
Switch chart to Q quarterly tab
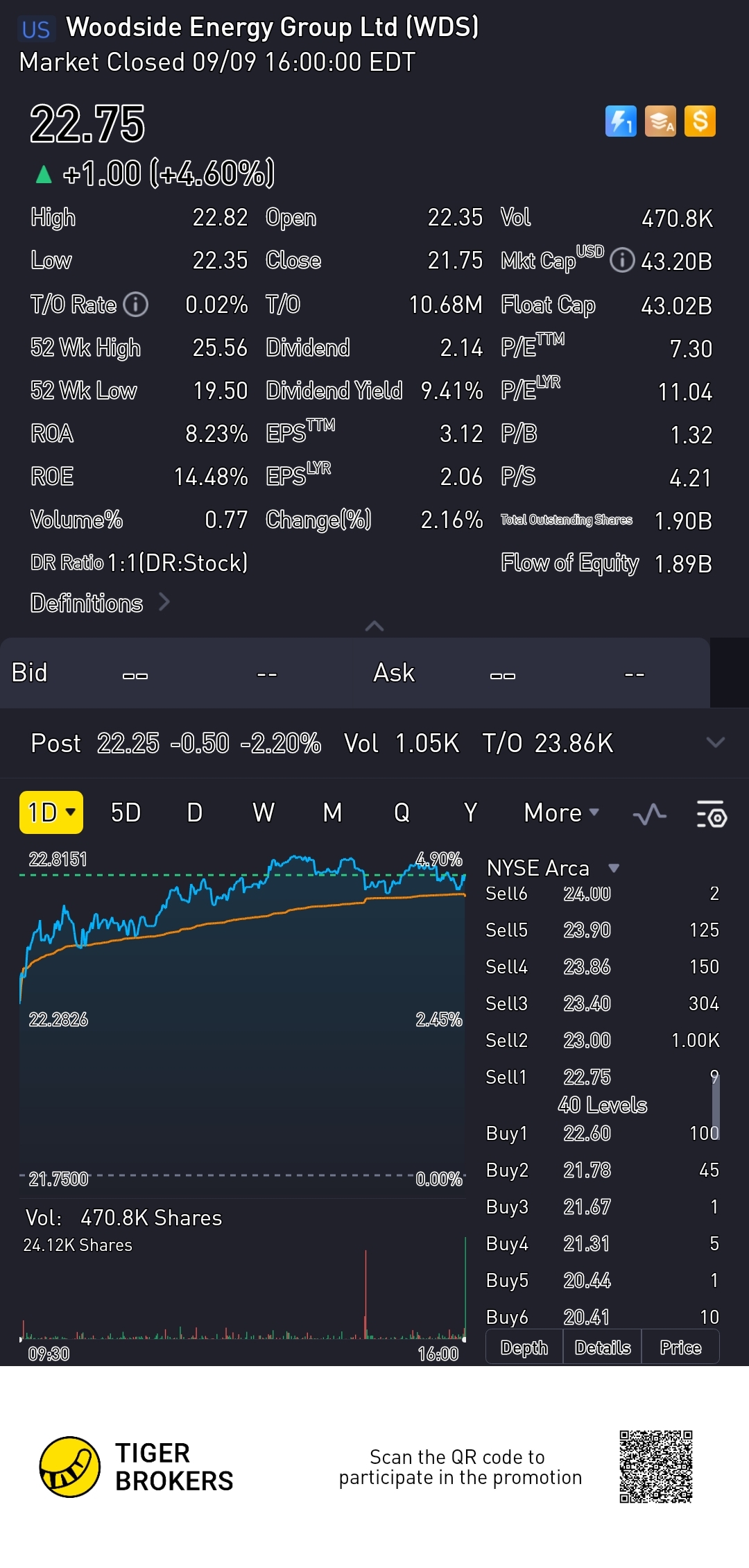tap(402, 812)
